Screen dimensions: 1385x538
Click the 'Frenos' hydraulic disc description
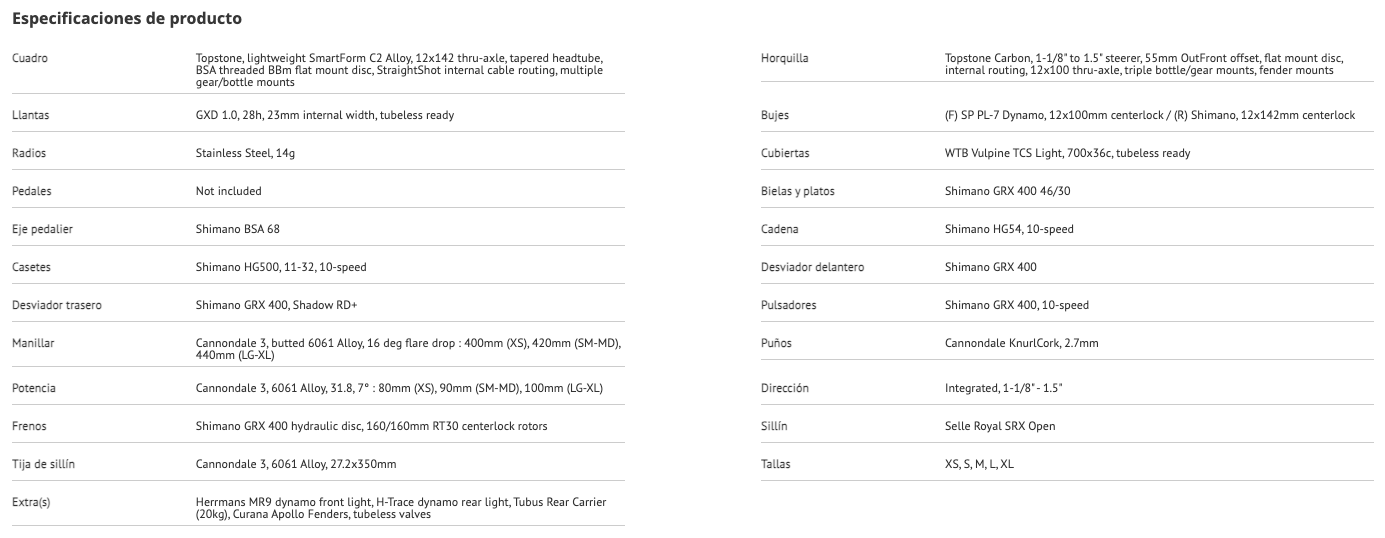[x=371, y=426]
